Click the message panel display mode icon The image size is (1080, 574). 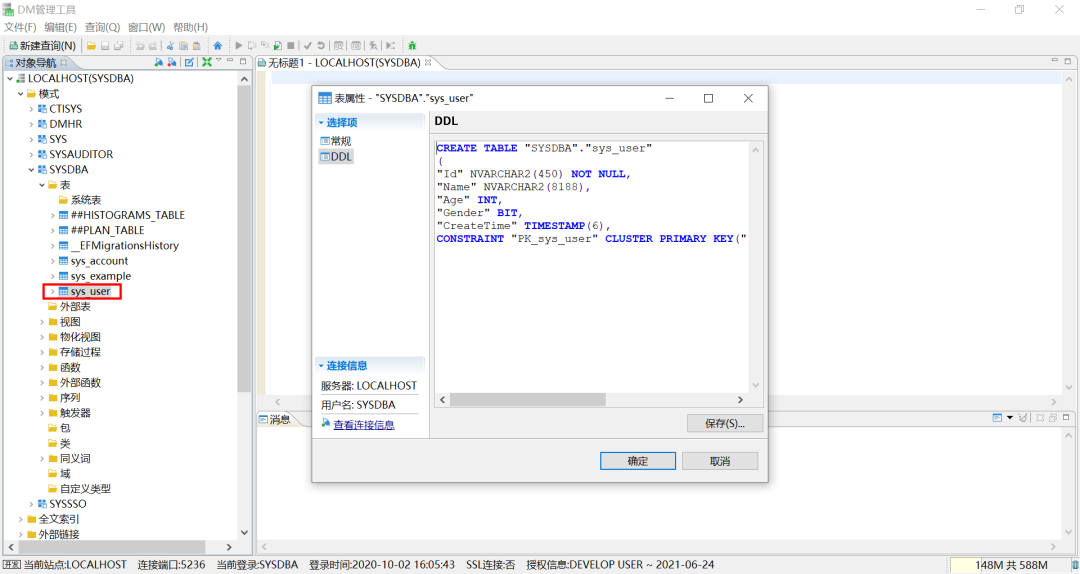[997, 418]
